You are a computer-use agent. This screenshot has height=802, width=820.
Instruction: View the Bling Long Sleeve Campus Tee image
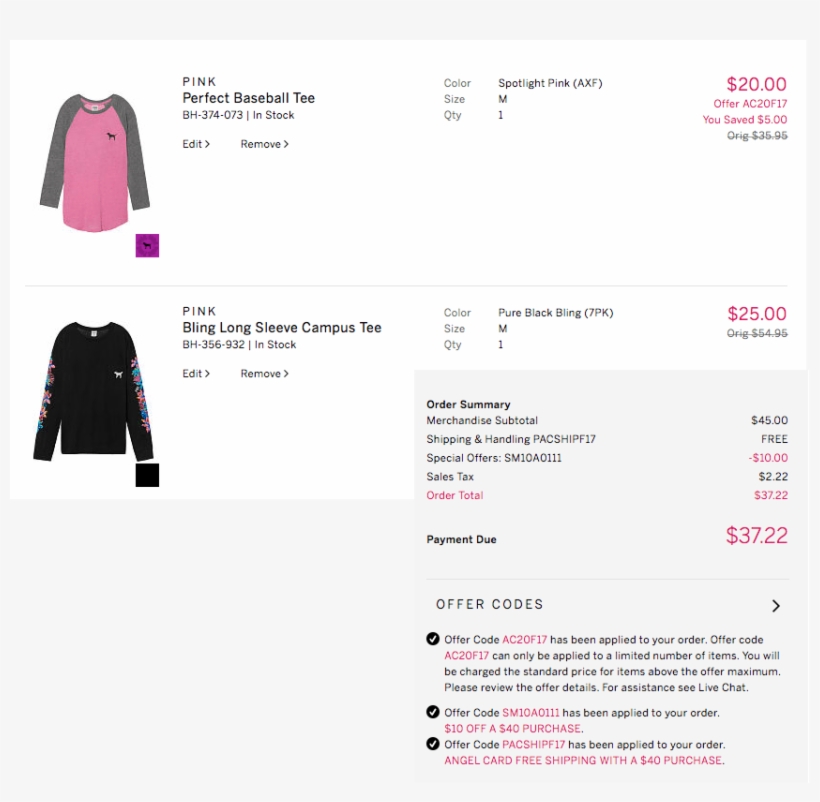(90, 390)
